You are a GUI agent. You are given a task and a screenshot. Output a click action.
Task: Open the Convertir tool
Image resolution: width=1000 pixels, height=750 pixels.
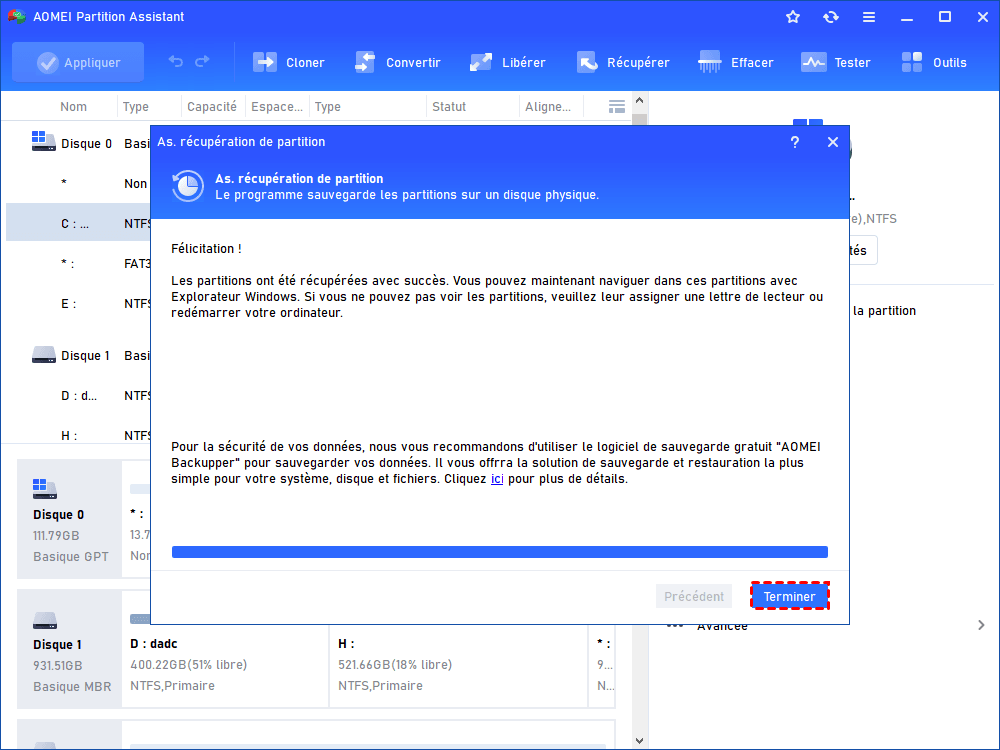point(365,62)
